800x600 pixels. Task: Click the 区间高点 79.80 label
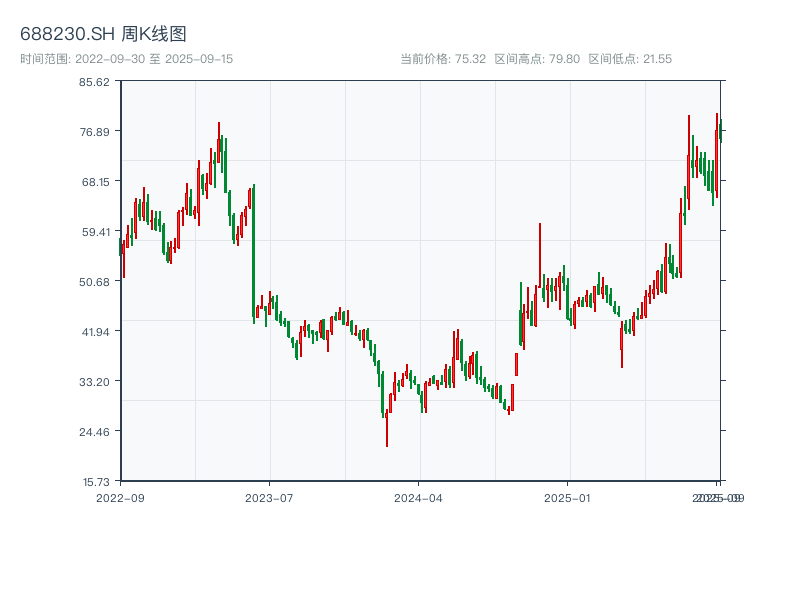537,59
